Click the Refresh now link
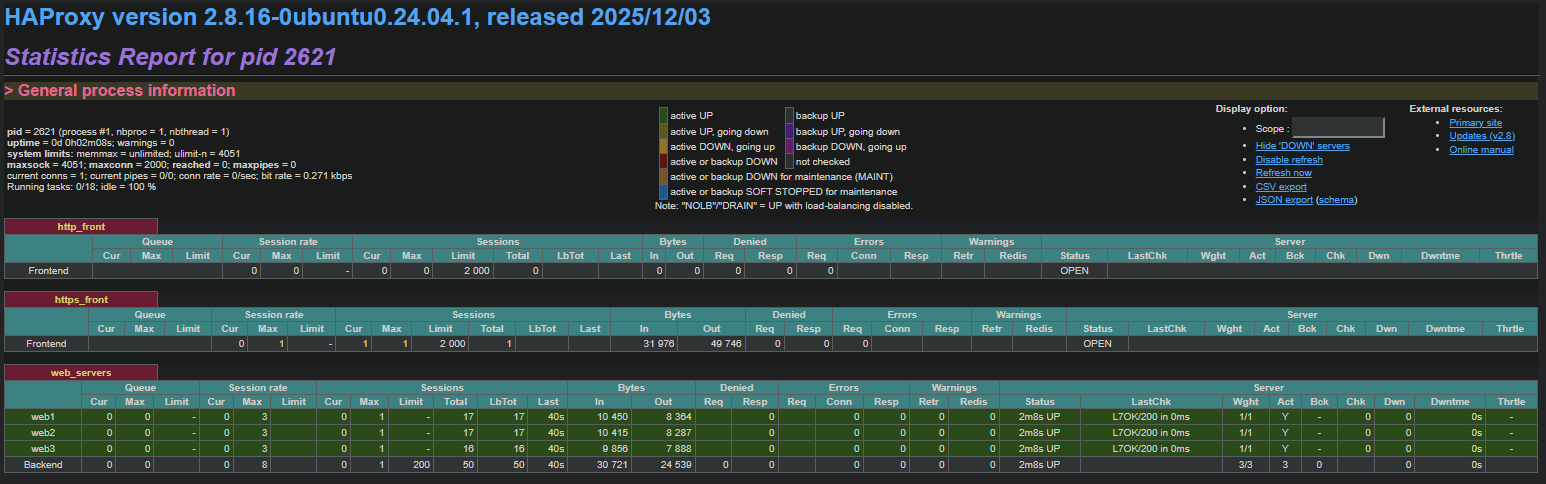Screen dimensions: 1546x484 pyautogui.click(x=1283, y=173)
